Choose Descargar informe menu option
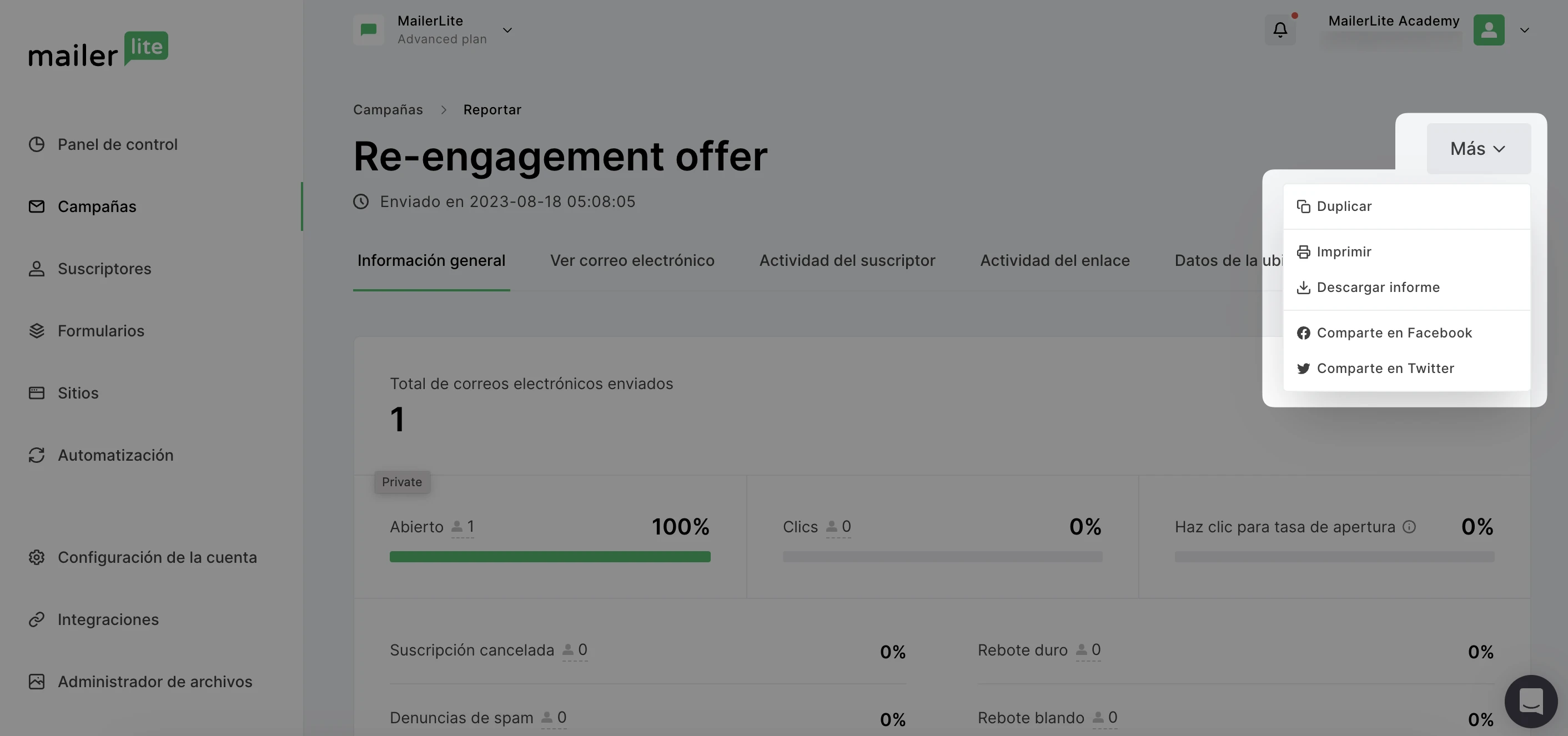 pyautogui.click(x=1378, y=287)
